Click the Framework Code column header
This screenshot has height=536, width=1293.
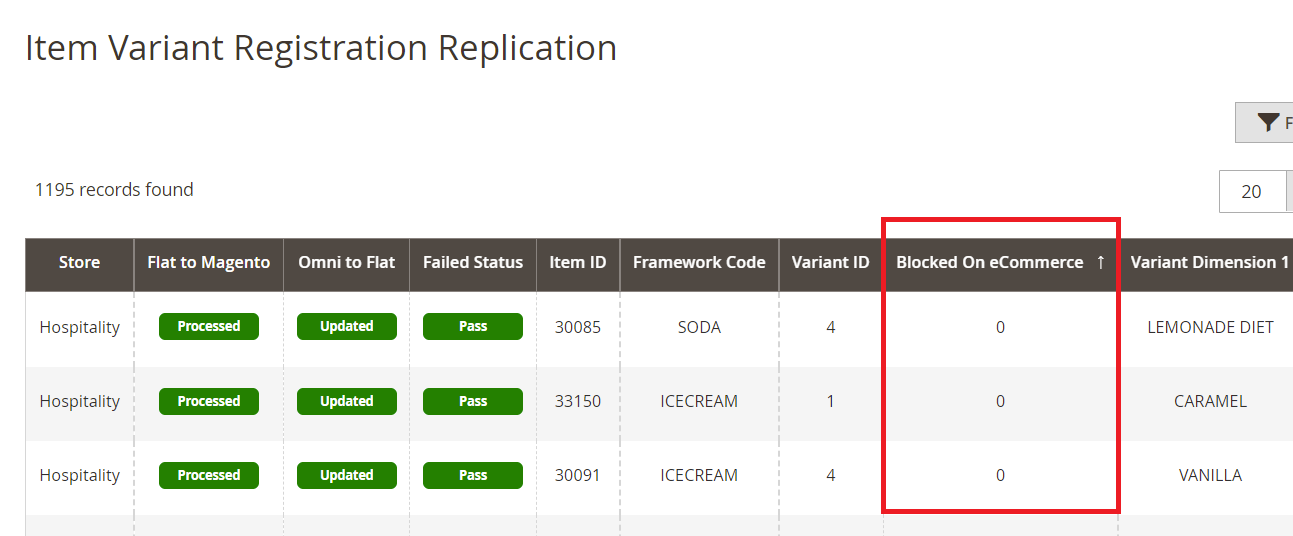point(699,263)
